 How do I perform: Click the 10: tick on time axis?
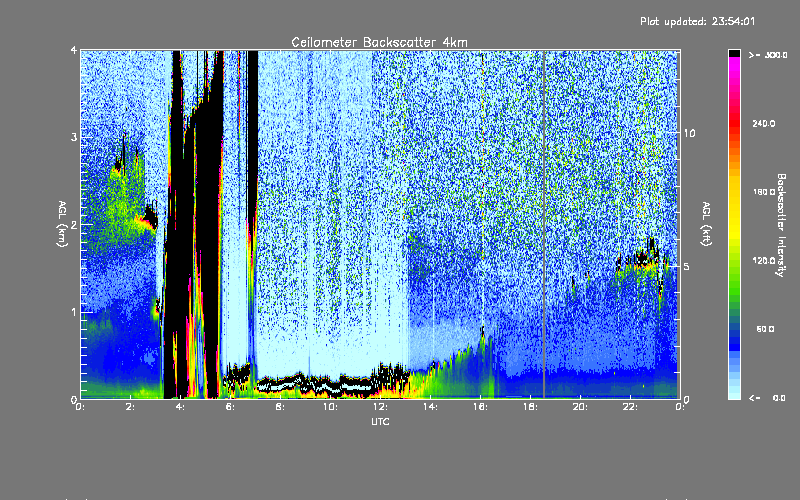[330, 407]
